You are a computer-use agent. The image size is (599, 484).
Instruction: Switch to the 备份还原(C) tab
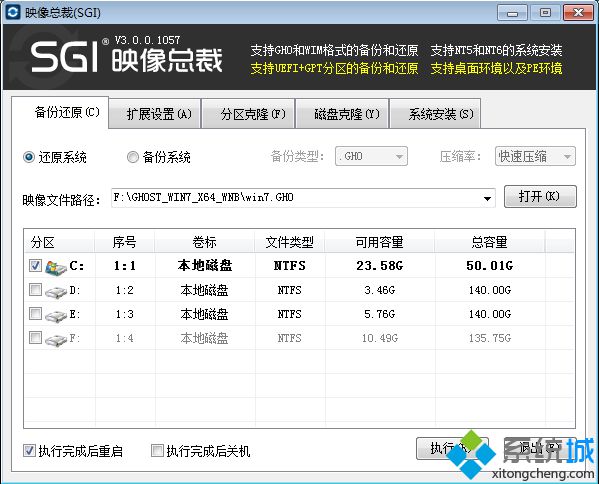pyautogui.click(x=60, y=113)
